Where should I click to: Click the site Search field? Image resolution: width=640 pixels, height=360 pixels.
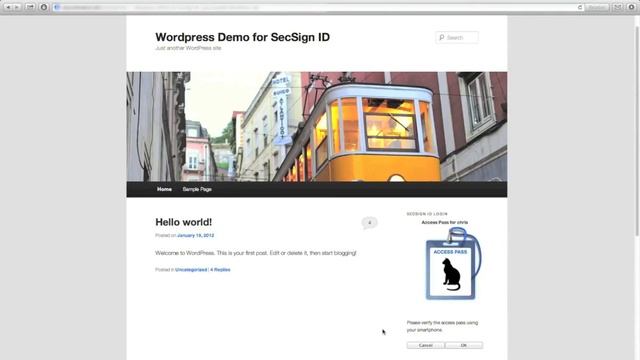pos(457,38)
